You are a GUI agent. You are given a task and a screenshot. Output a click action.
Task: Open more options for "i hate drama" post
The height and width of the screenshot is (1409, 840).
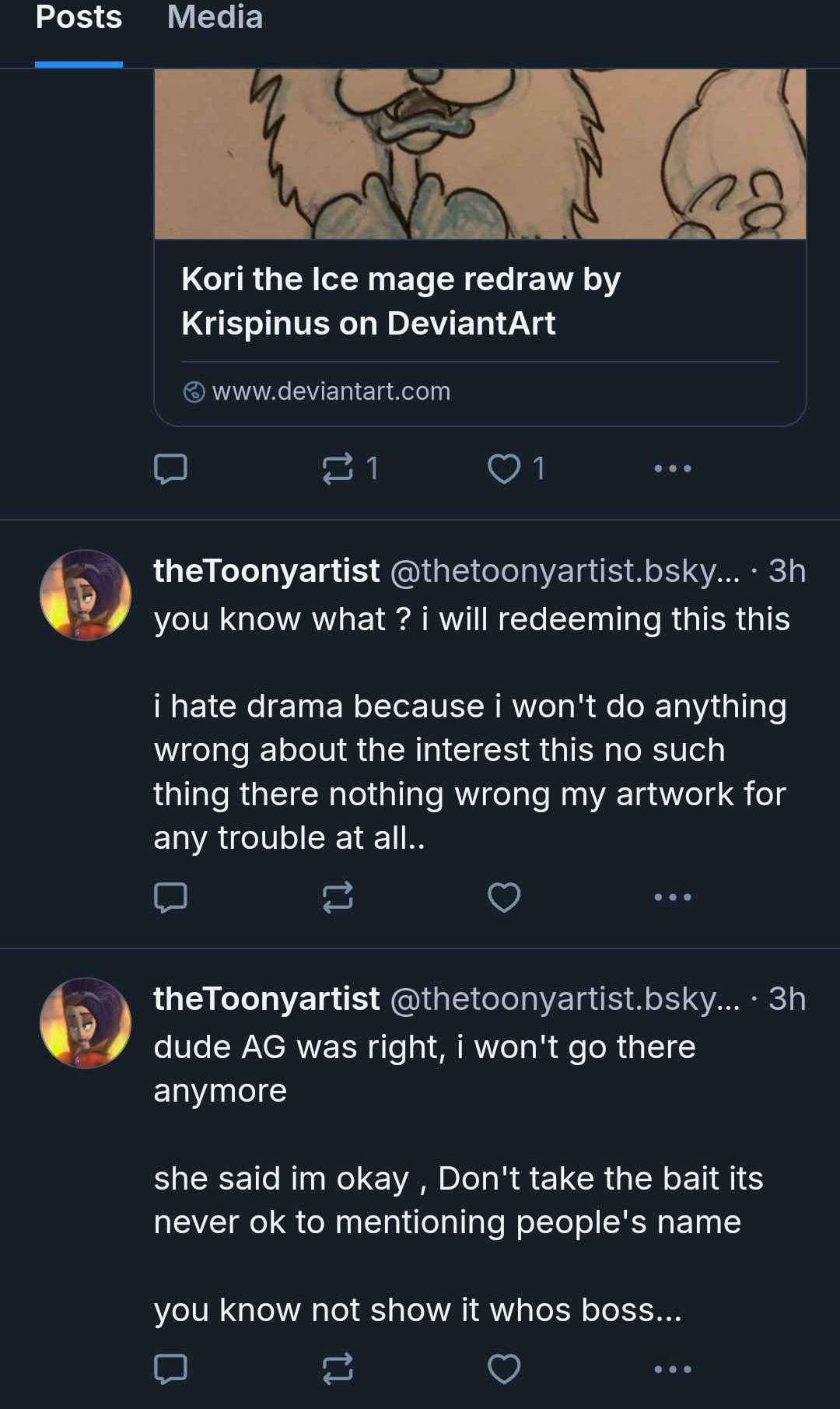pyautogui.click(x=673, y=897)
